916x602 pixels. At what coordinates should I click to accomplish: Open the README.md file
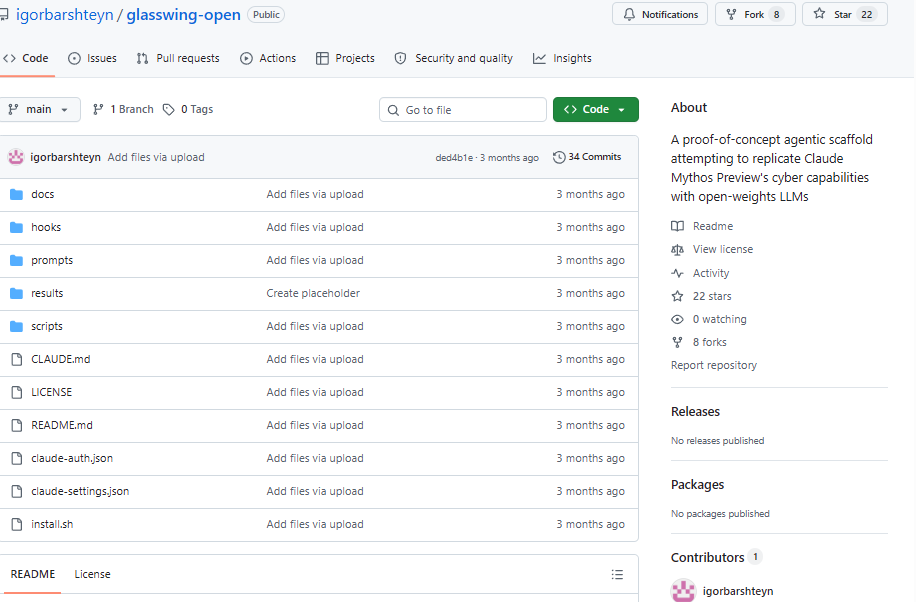coord(62,425)
